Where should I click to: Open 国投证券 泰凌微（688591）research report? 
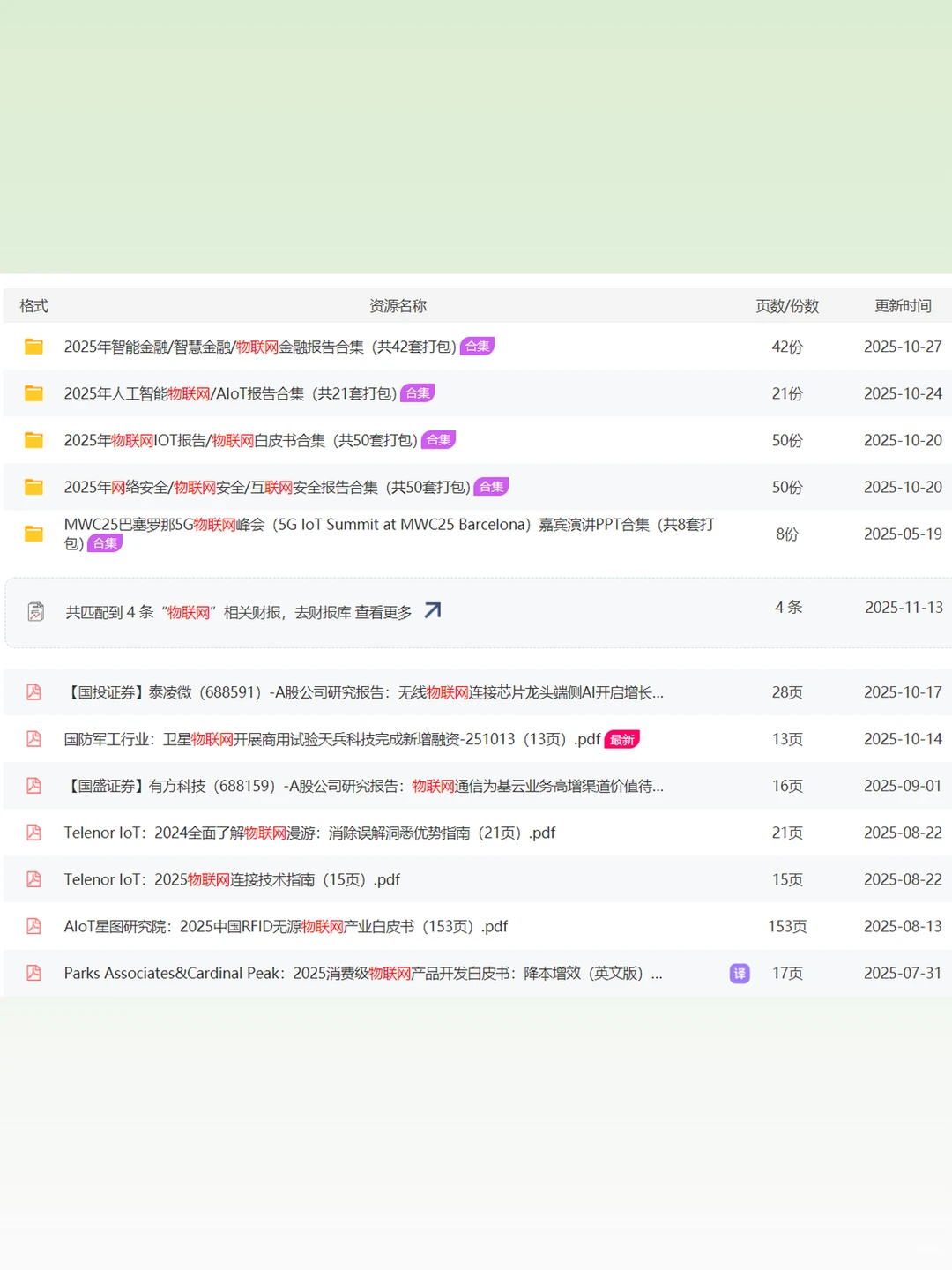pyautogui.click(x=364, y=692)
